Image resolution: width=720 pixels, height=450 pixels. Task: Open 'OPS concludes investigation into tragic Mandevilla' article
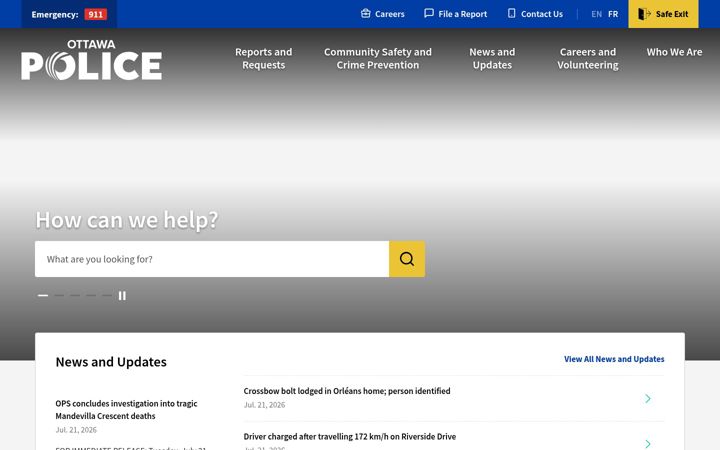[x=126, y=410]
